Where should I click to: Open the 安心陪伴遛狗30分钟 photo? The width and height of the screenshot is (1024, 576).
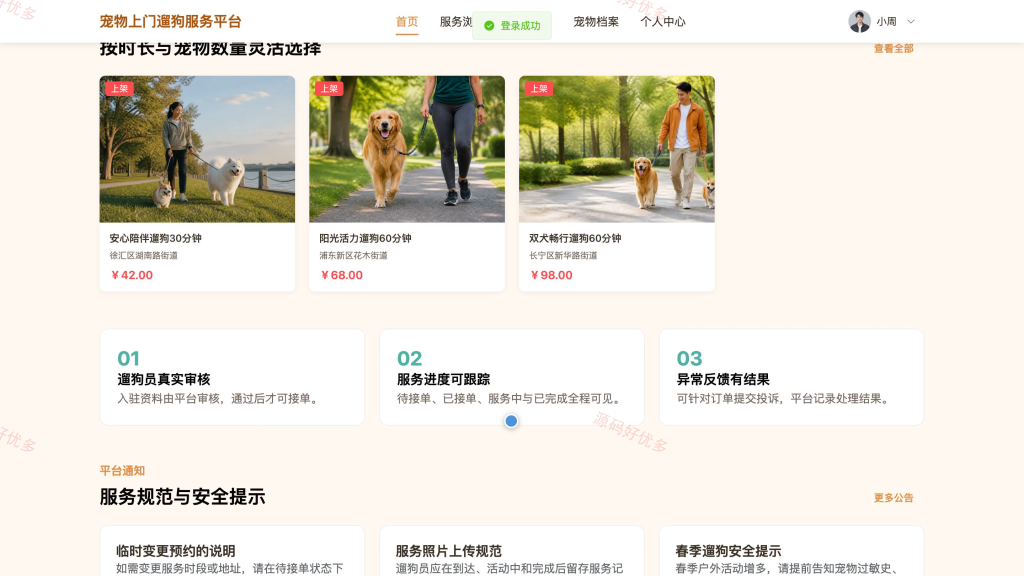(x=197, y=149)
